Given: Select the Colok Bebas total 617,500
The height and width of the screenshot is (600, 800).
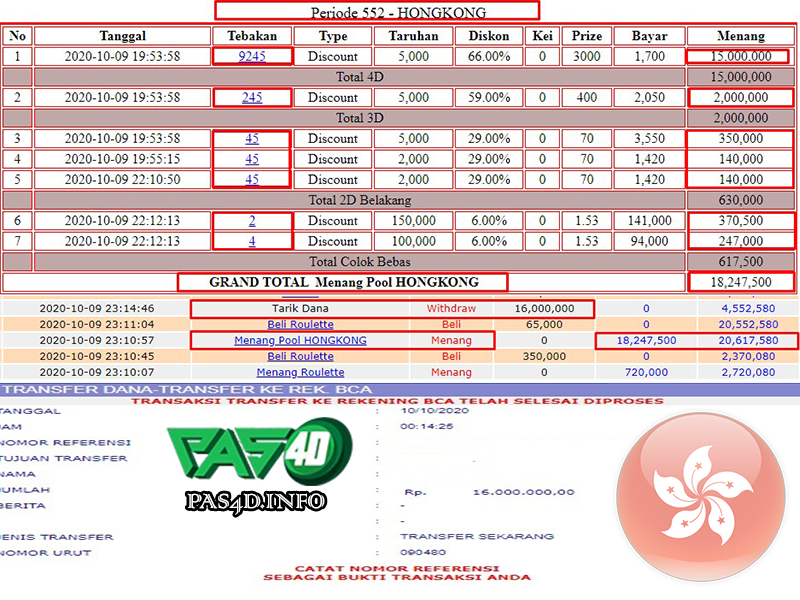Looking at the screenshot, I should click(x=741, y=261).
